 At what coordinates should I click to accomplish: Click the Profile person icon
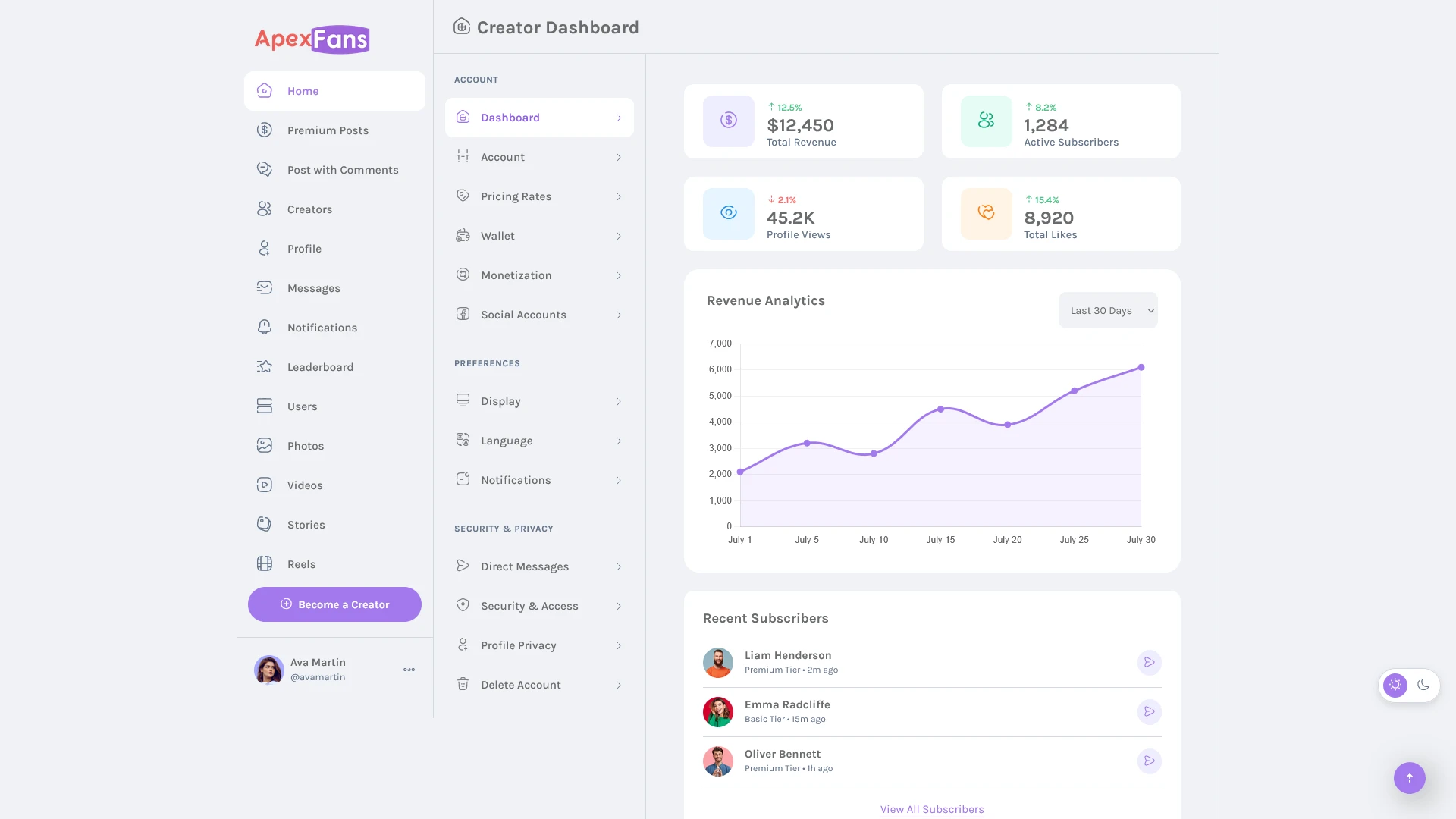(x=264, y=249)
